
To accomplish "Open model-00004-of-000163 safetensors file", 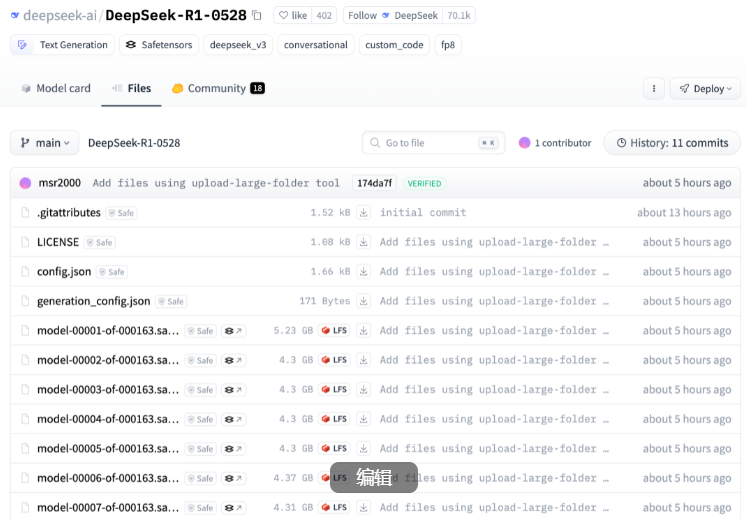I will click(x=108, y=419).
